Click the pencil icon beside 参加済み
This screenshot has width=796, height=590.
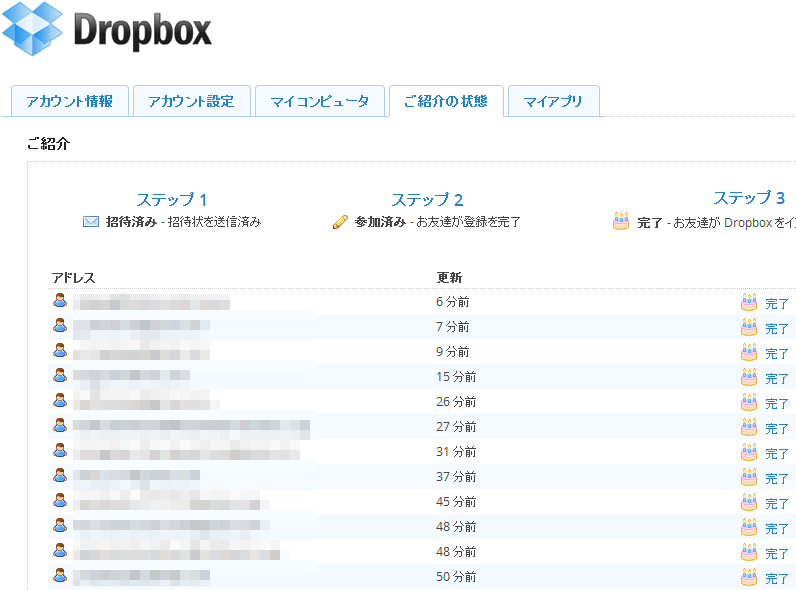[x=340, y=222]
